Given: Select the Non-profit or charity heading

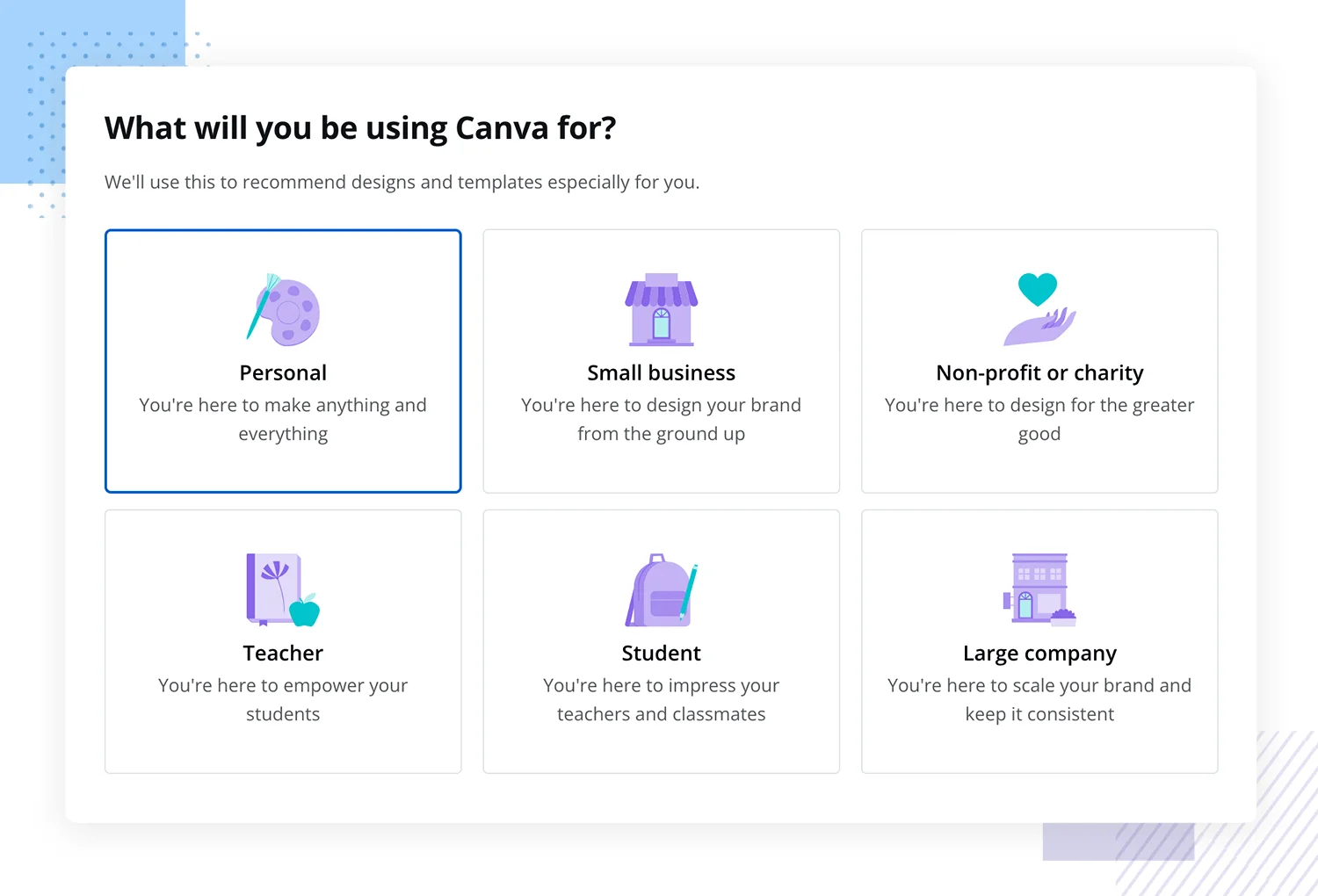Looking at the screenshot, I should pos(1039,373).
